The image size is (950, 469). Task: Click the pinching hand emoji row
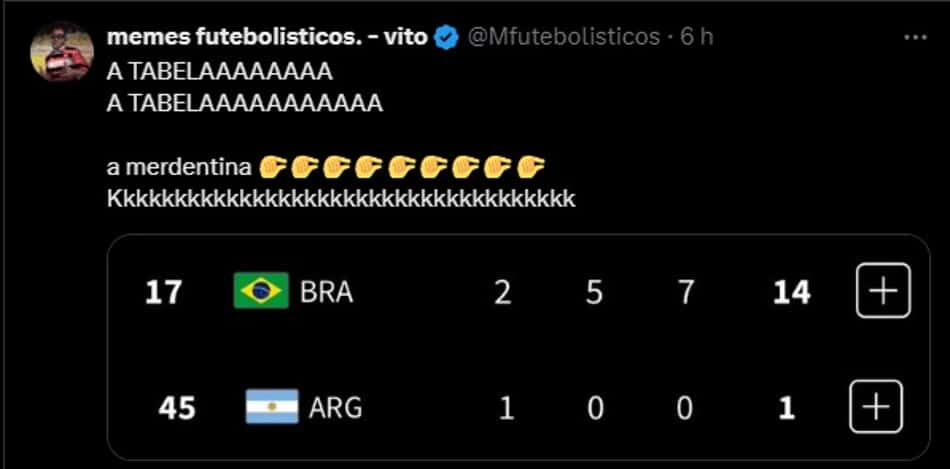pyautogui.click(x=402, y=167)
